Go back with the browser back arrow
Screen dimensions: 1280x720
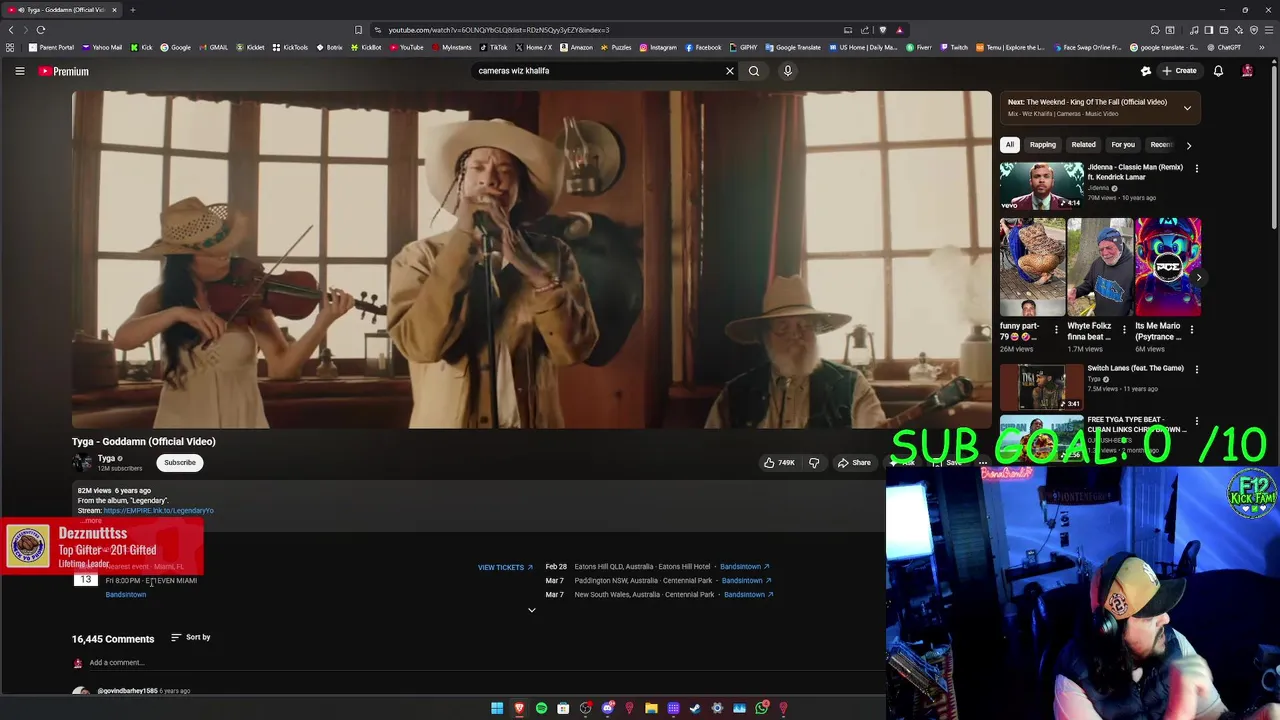11,30
